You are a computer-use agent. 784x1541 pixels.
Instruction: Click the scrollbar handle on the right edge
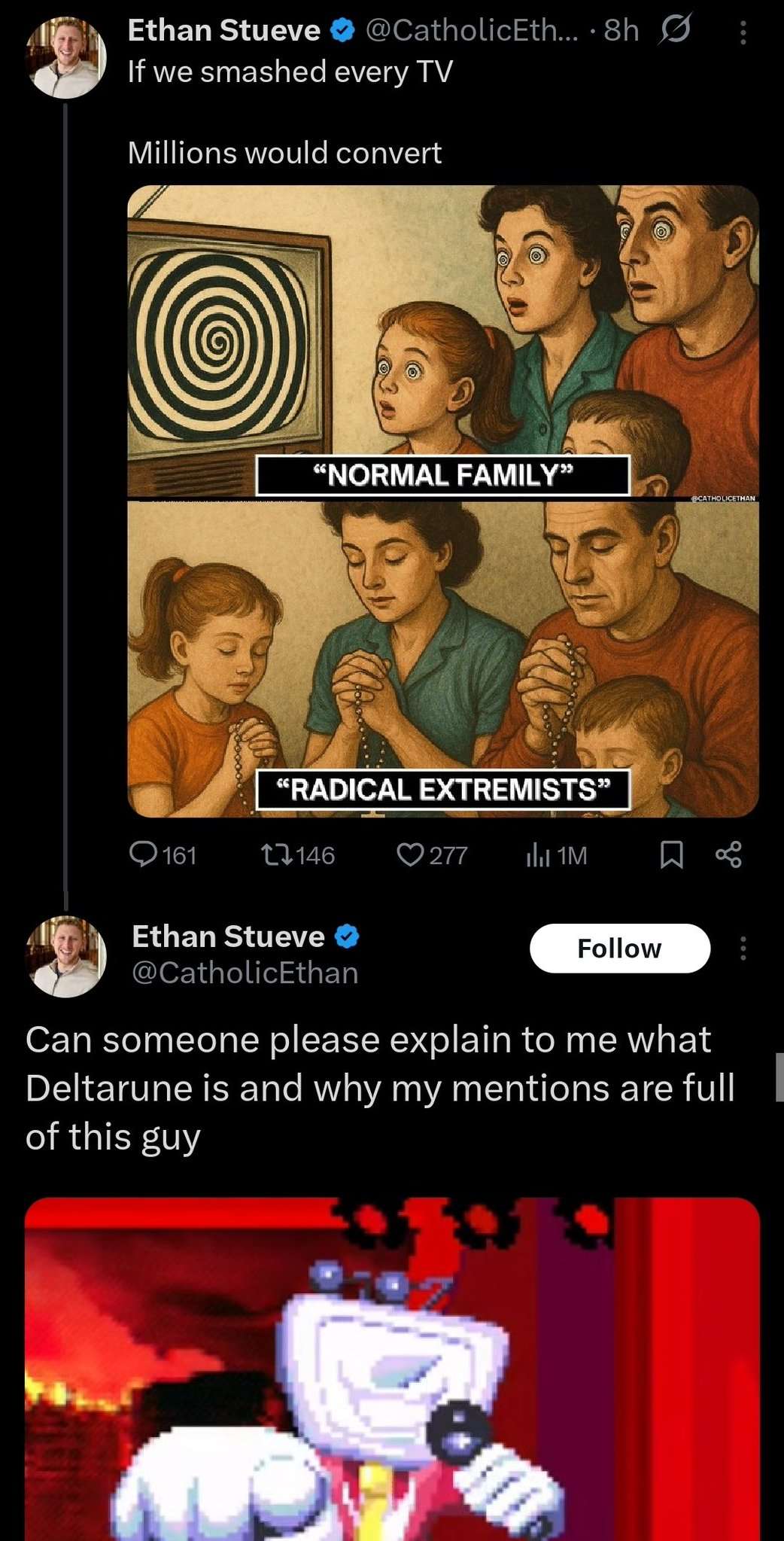coord(779,1077)
